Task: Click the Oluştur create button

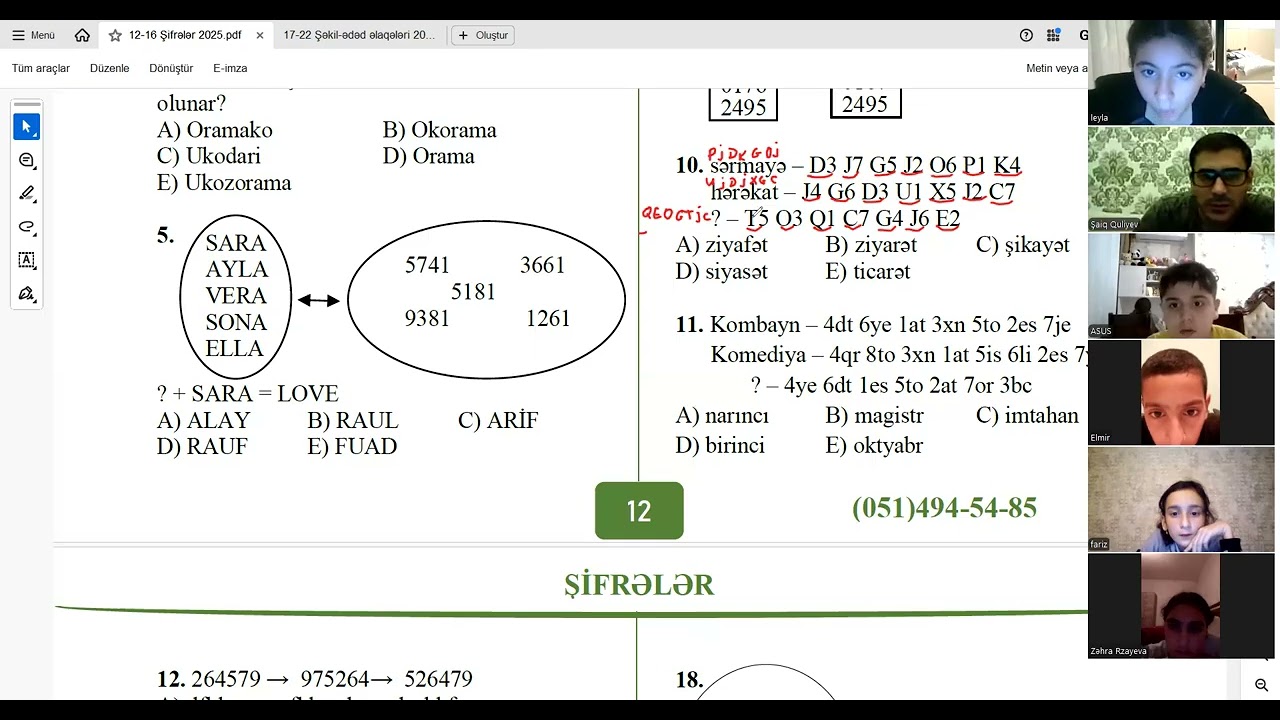Action: click(483, 35)
